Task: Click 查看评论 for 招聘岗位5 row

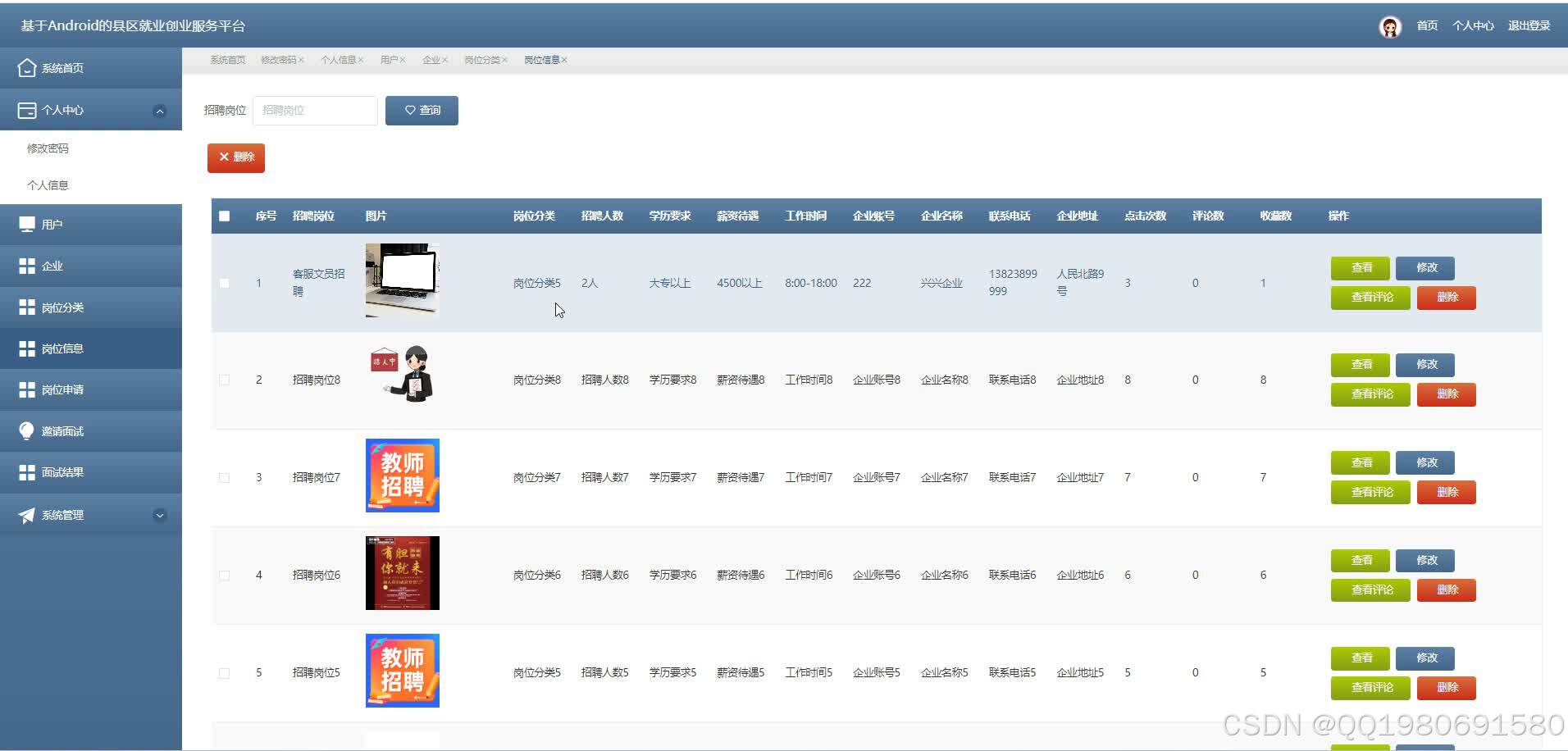Action: [x=1370, y=688]
